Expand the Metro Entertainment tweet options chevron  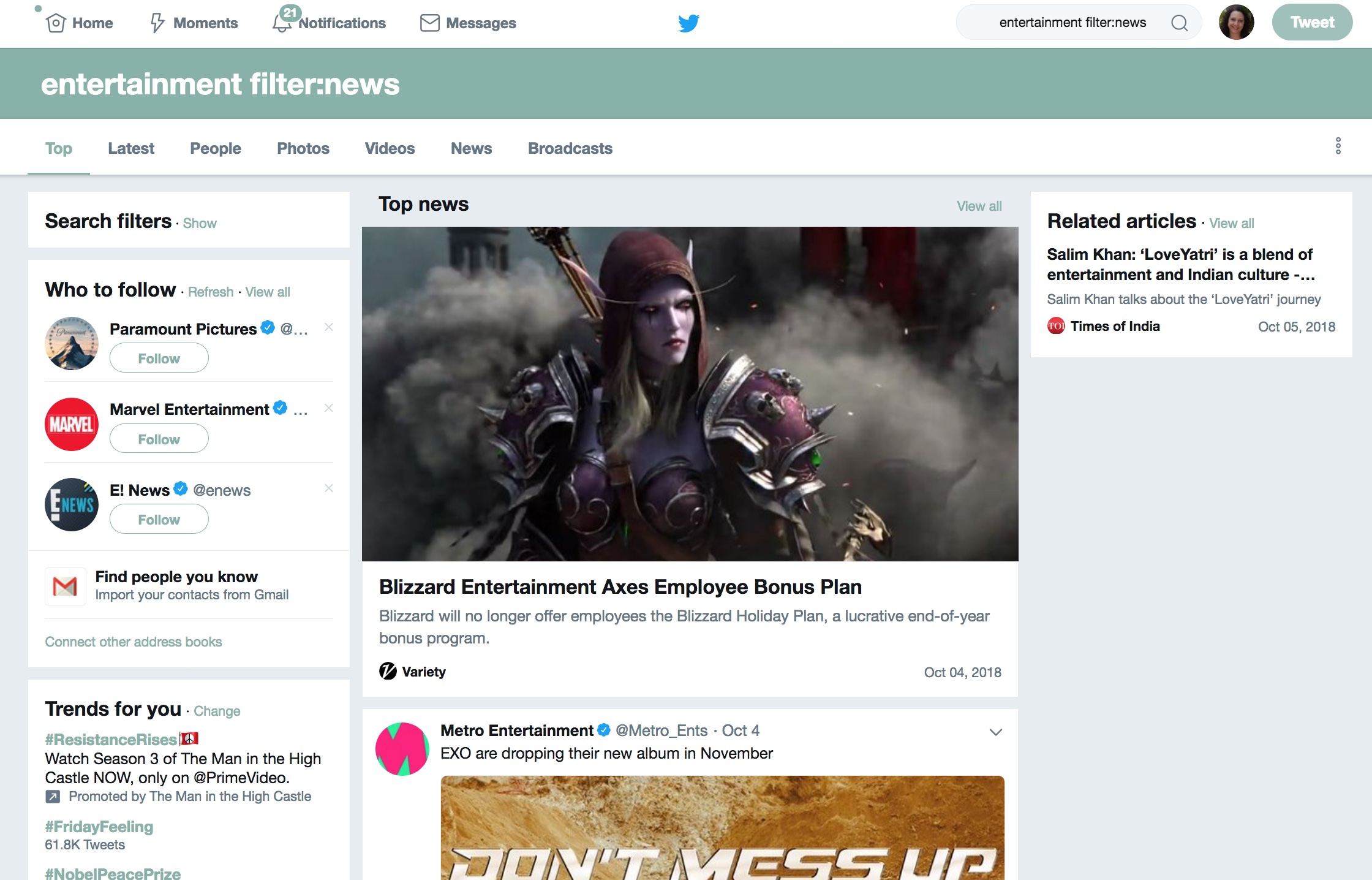(996, 732)
